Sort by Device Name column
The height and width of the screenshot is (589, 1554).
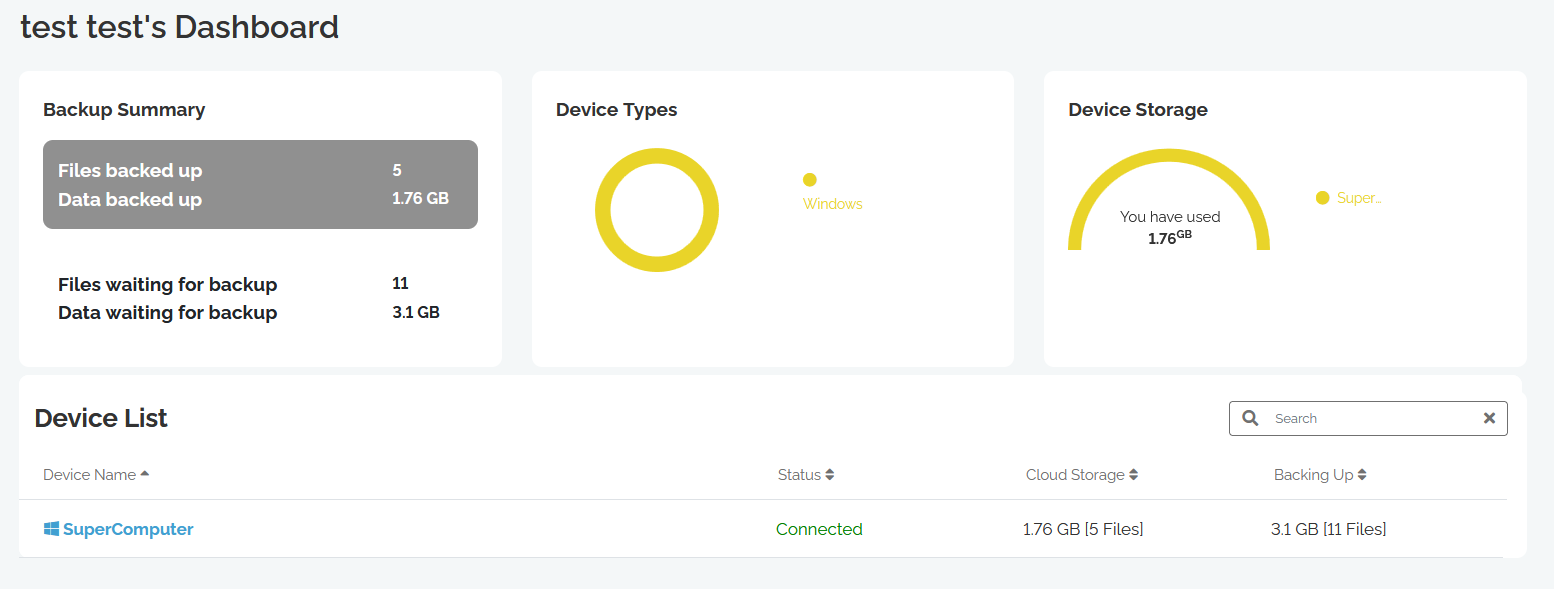(96, 475)
